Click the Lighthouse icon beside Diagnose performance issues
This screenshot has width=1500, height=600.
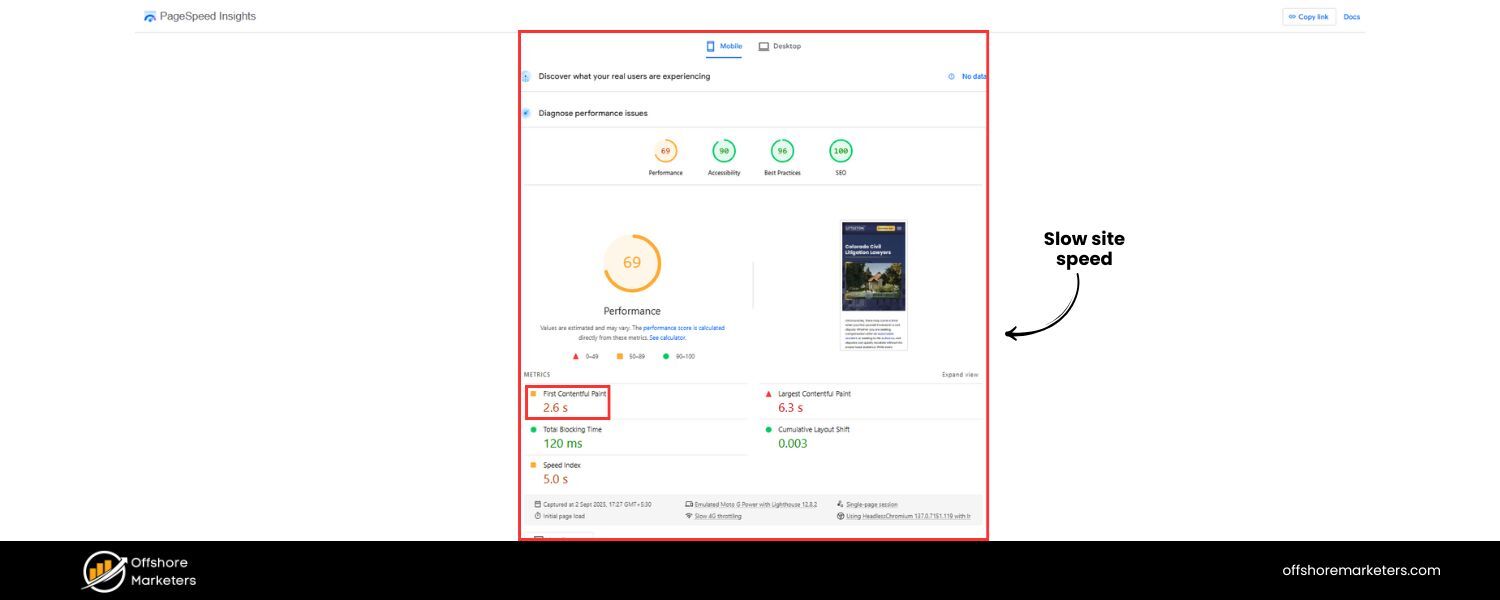pyautogui.click(x=526, y=113)
